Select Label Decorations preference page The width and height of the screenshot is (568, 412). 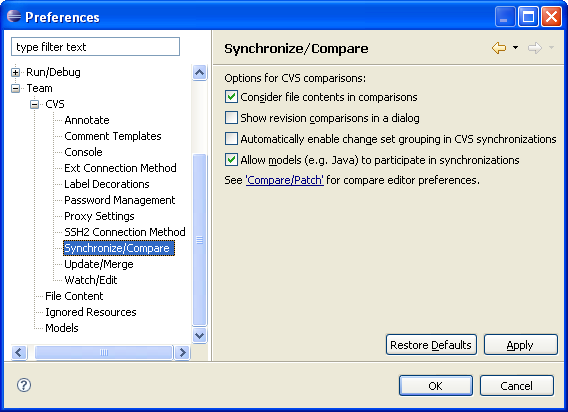coord(106,184)
